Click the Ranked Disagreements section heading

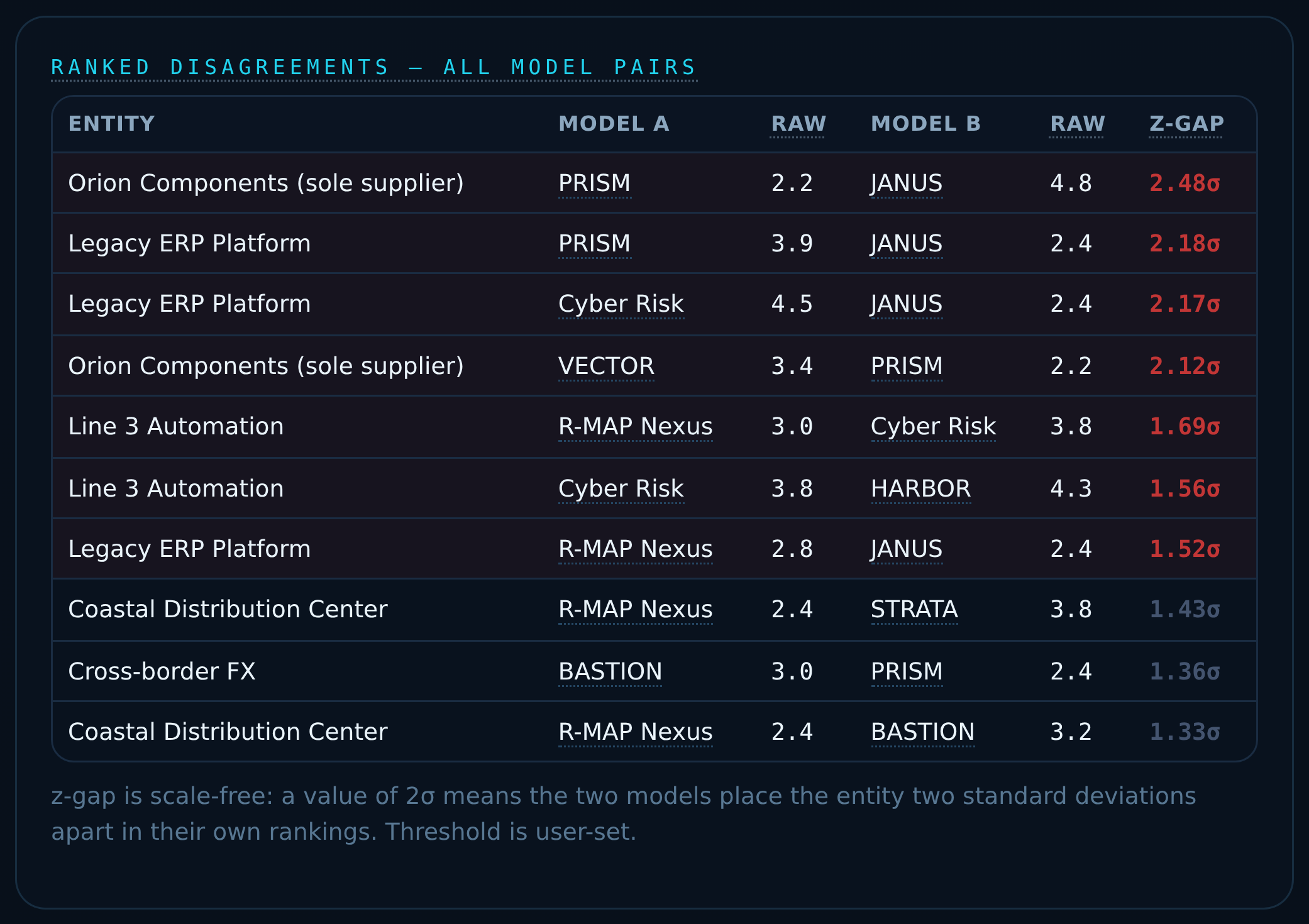pyautogui.click(x=374, y=67)
